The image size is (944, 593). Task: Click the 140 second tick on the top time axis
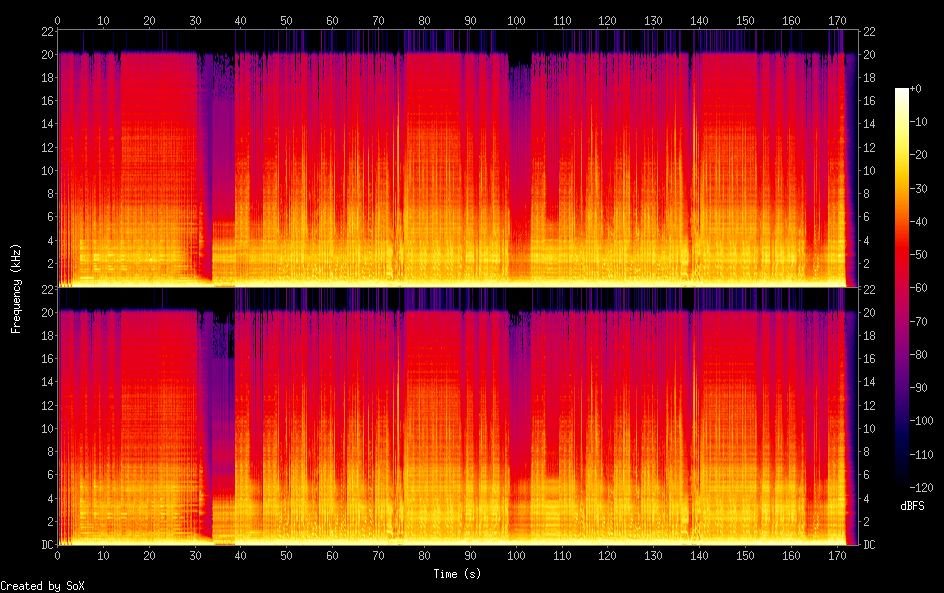(699, 20)
